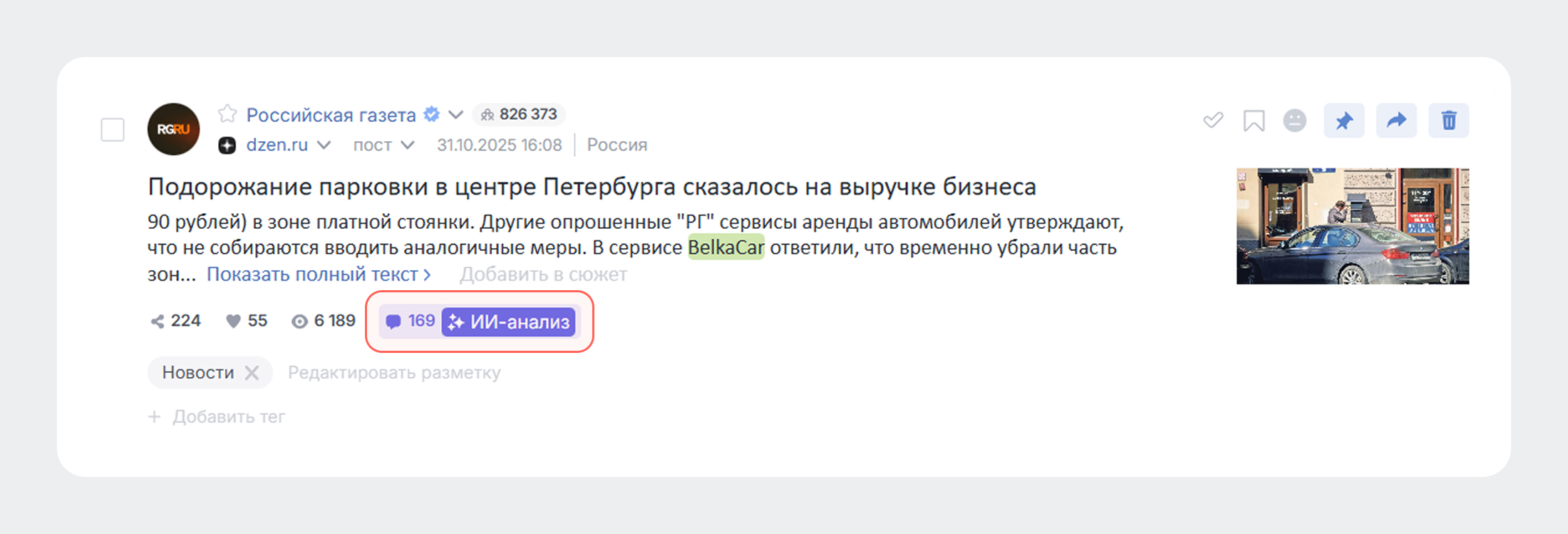Run ИИ-анализ on the post
This screenshot has width=1568, height=534.
(509, 322)
